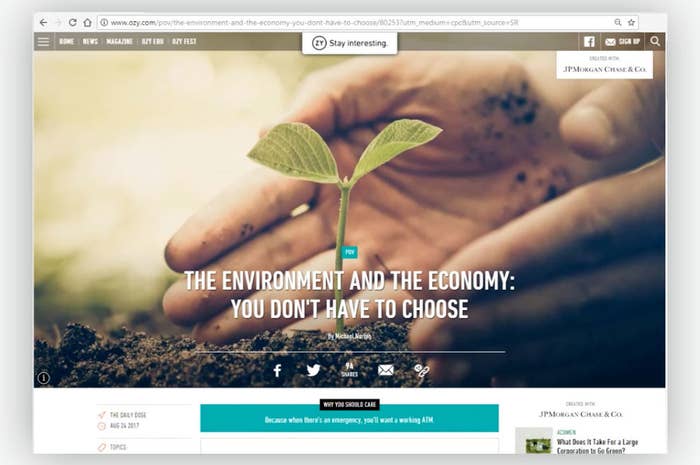Click the address bar URL field
The width and height of the screenshot is (700, 465).
pyautogui.click(x=357, y=22)
